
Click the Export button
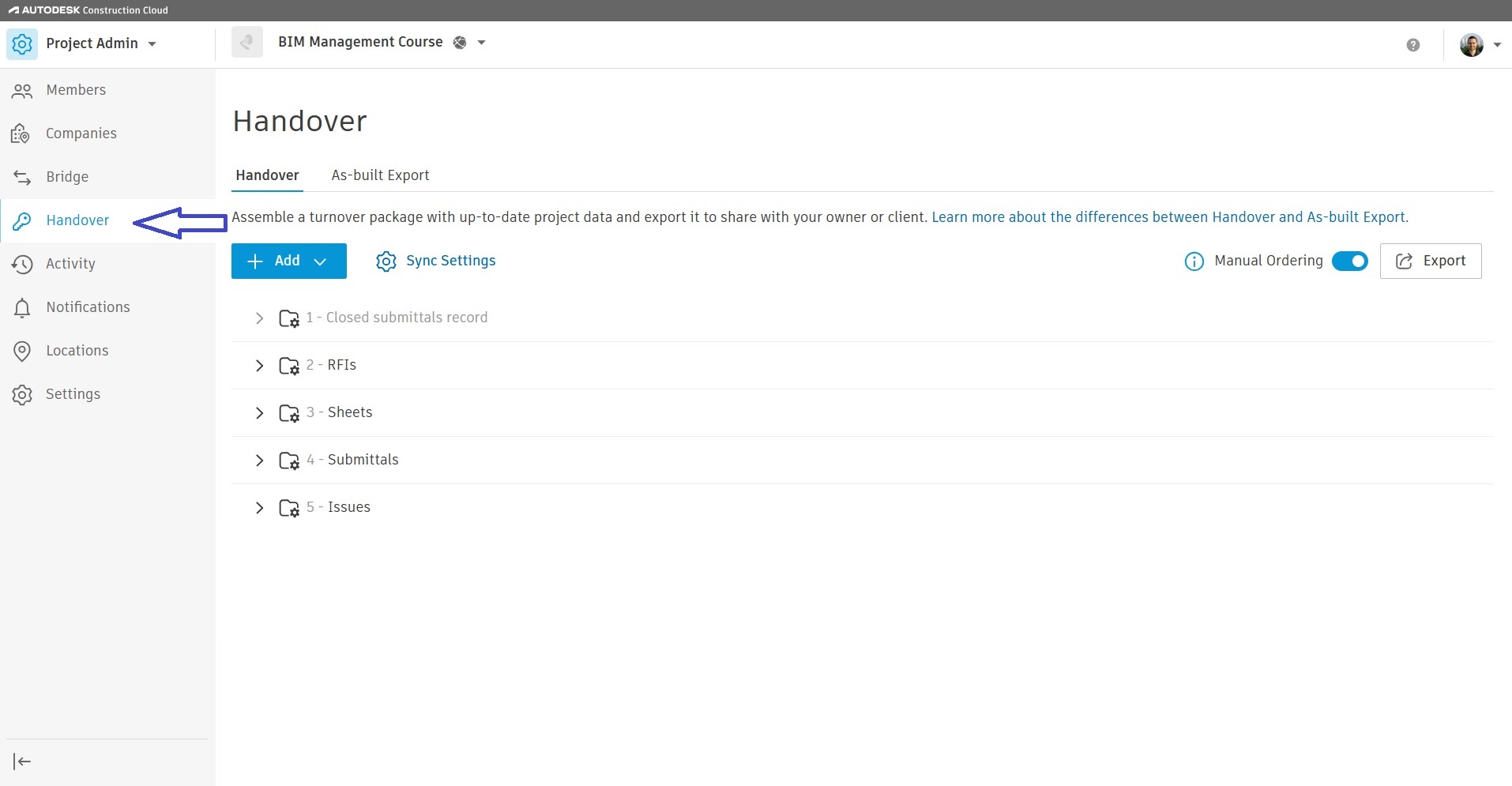[1430, 261]
